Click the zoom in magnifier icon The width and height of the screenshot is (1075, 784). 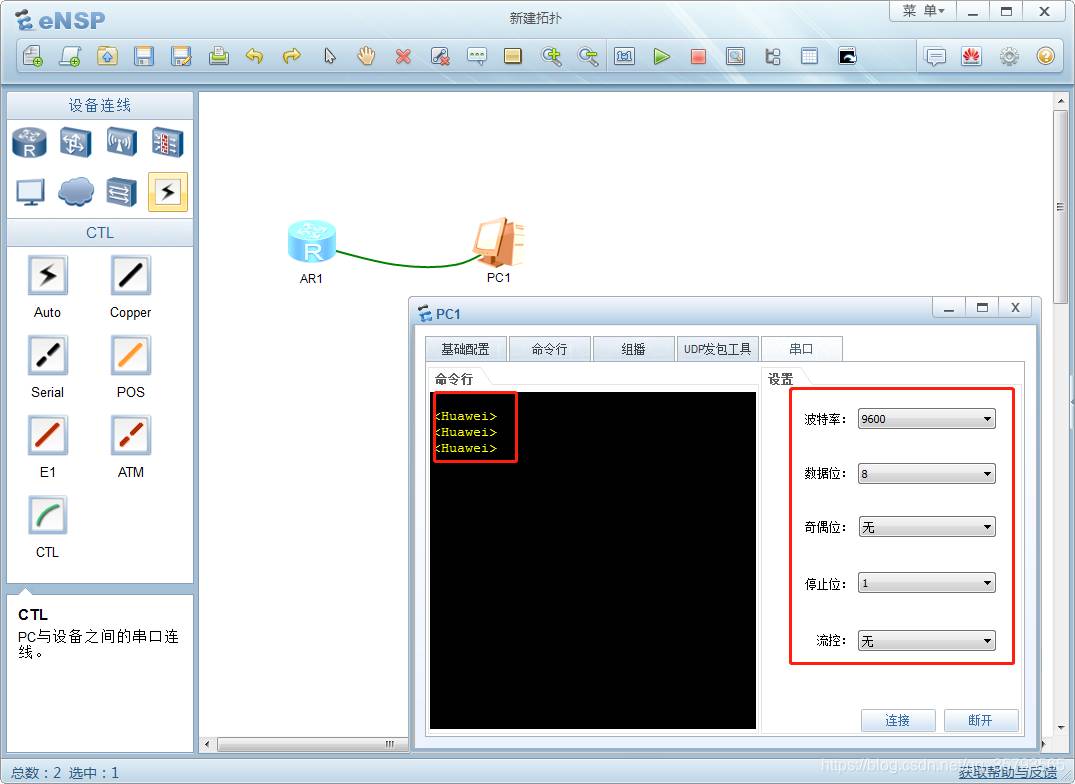pyautogui.click(x=551, y=56)
